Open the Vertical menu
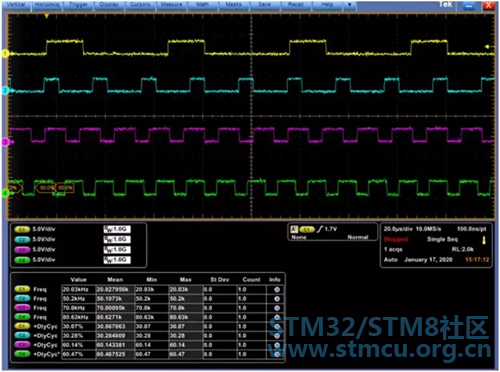The height and width of the screenshot is (372, 500). [x=16, y=5]
